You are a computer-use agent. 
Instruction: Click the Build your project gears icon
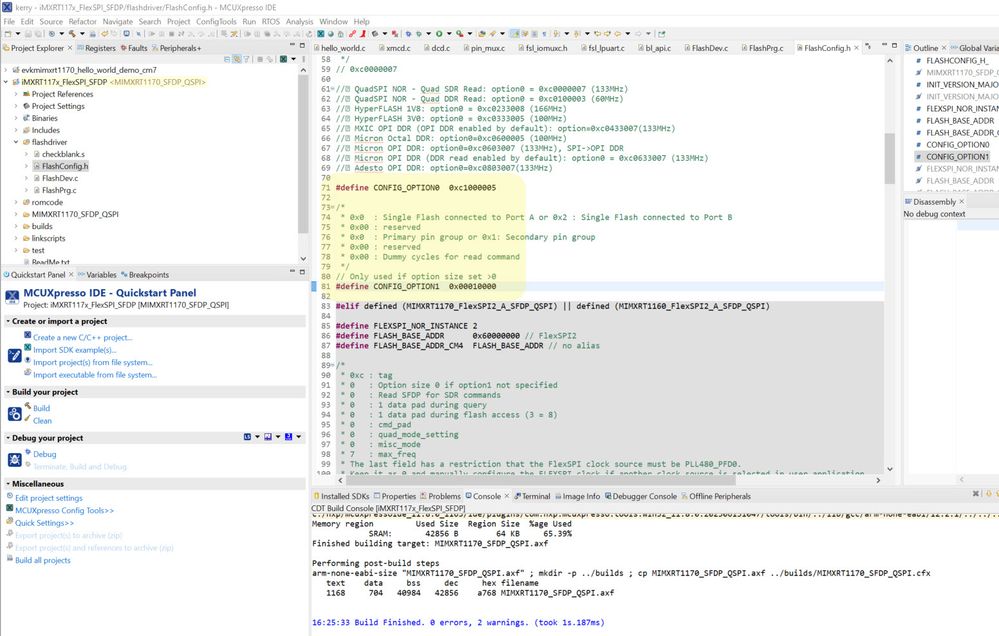click(x=15, y=414)
